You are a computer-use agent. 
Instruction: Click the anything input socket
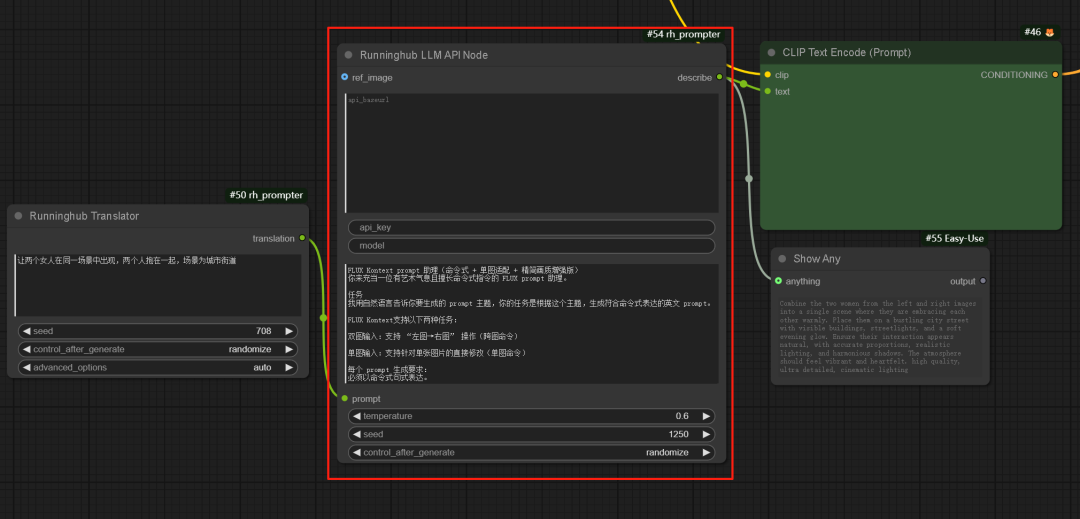click(x=778, y=281)
